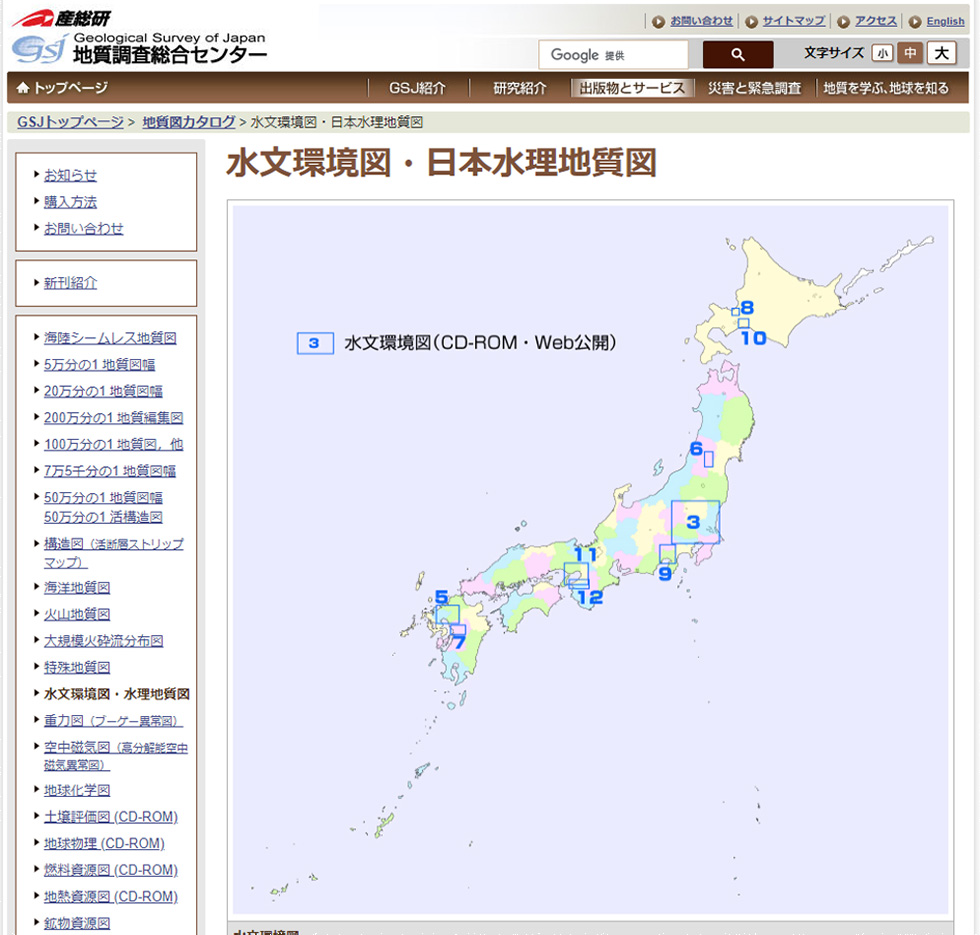Select map area 5 in Kyushu
980x935 pixels.
click(448, 614)
